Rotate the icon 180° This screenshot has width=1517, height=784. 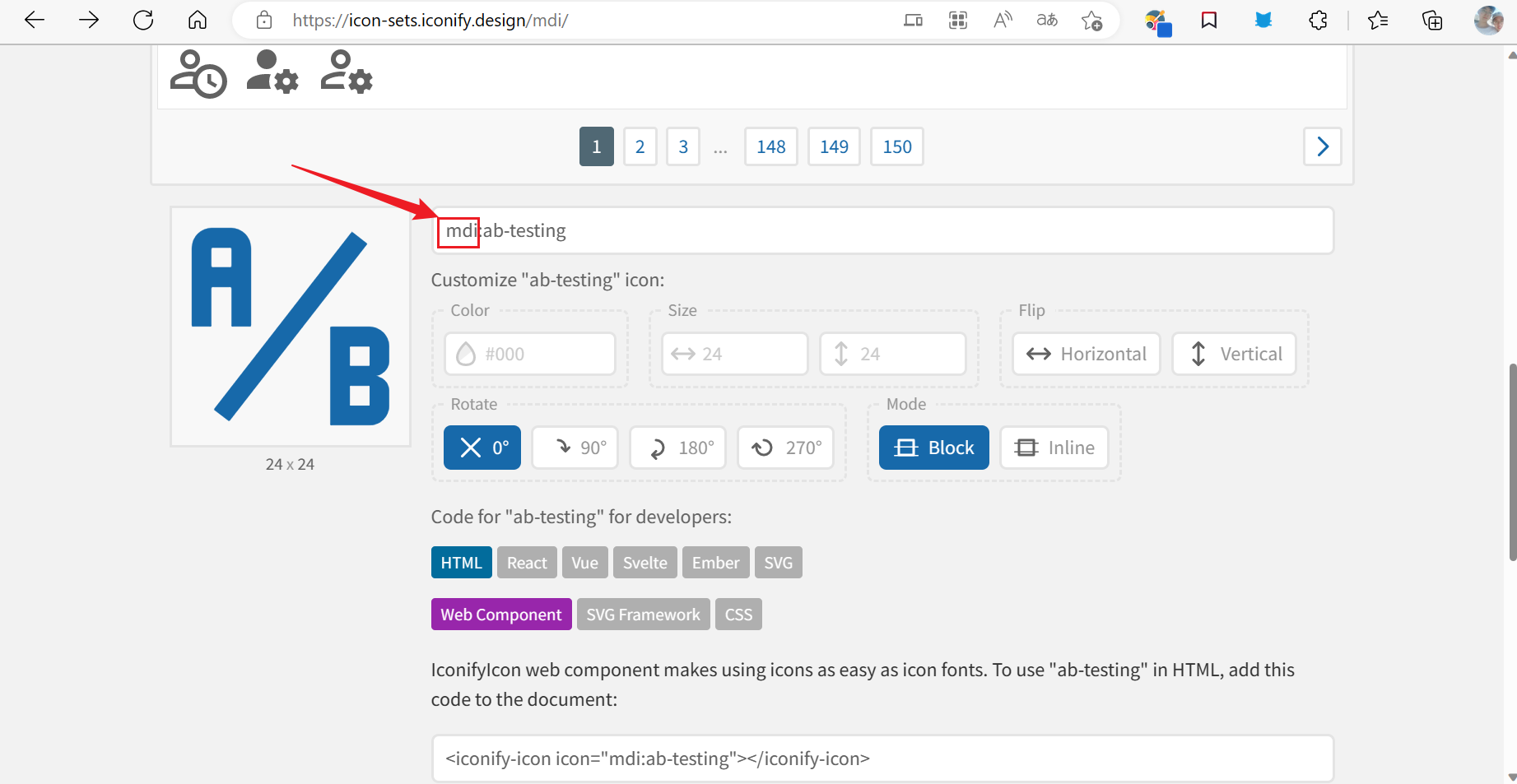[677, 448]
